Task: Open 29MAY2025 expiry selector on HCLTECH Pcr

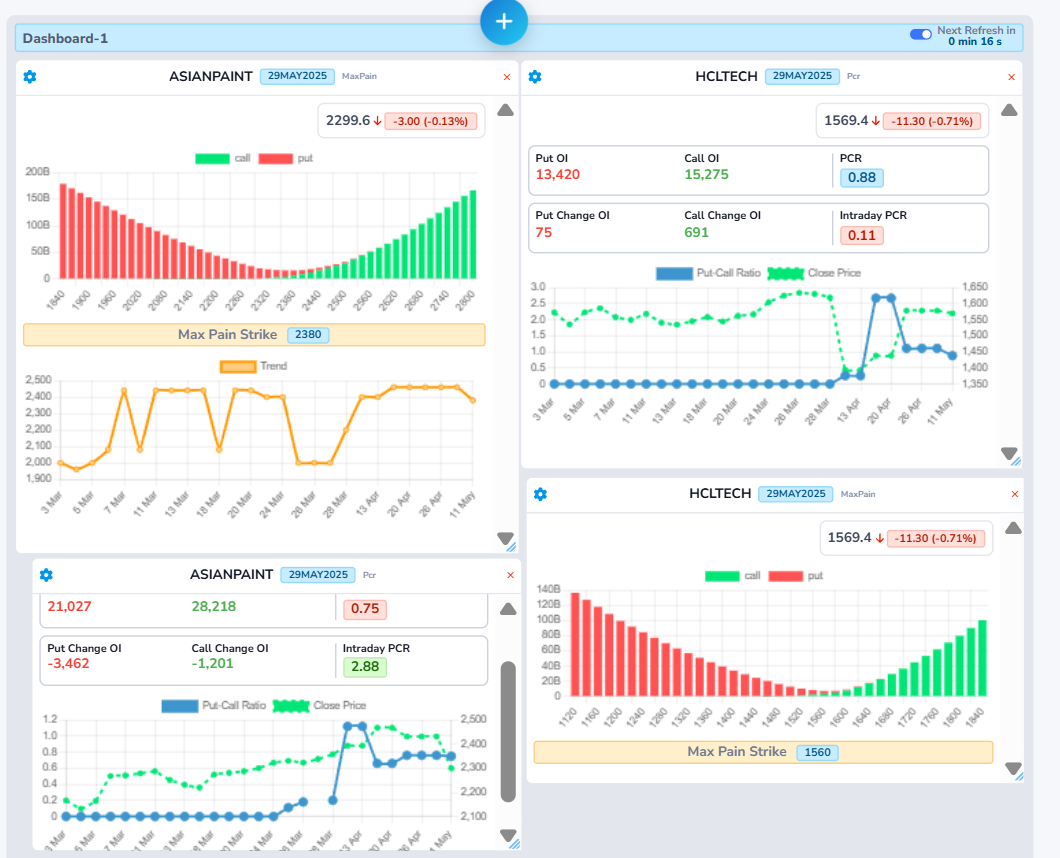Action: pos(800,75)
